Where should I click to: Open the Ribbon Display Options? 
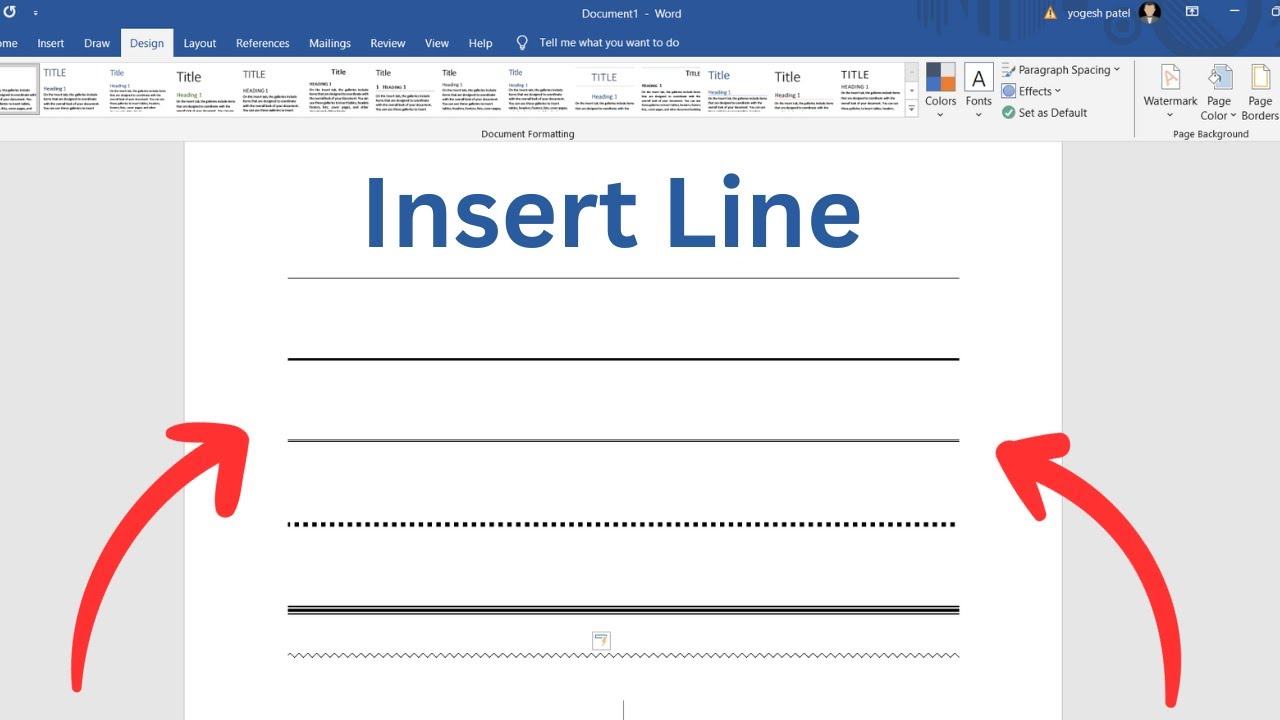[x=1192, y=13]
